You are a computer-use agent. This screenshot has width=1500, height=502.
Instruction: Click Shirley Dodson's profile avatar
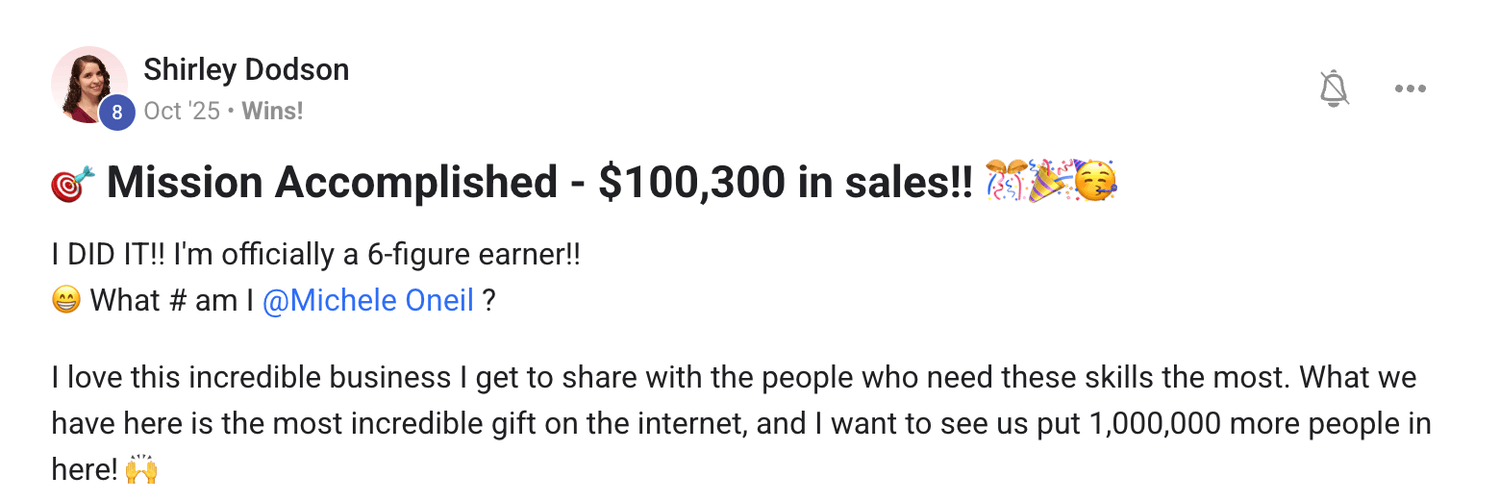click(88, 83)
